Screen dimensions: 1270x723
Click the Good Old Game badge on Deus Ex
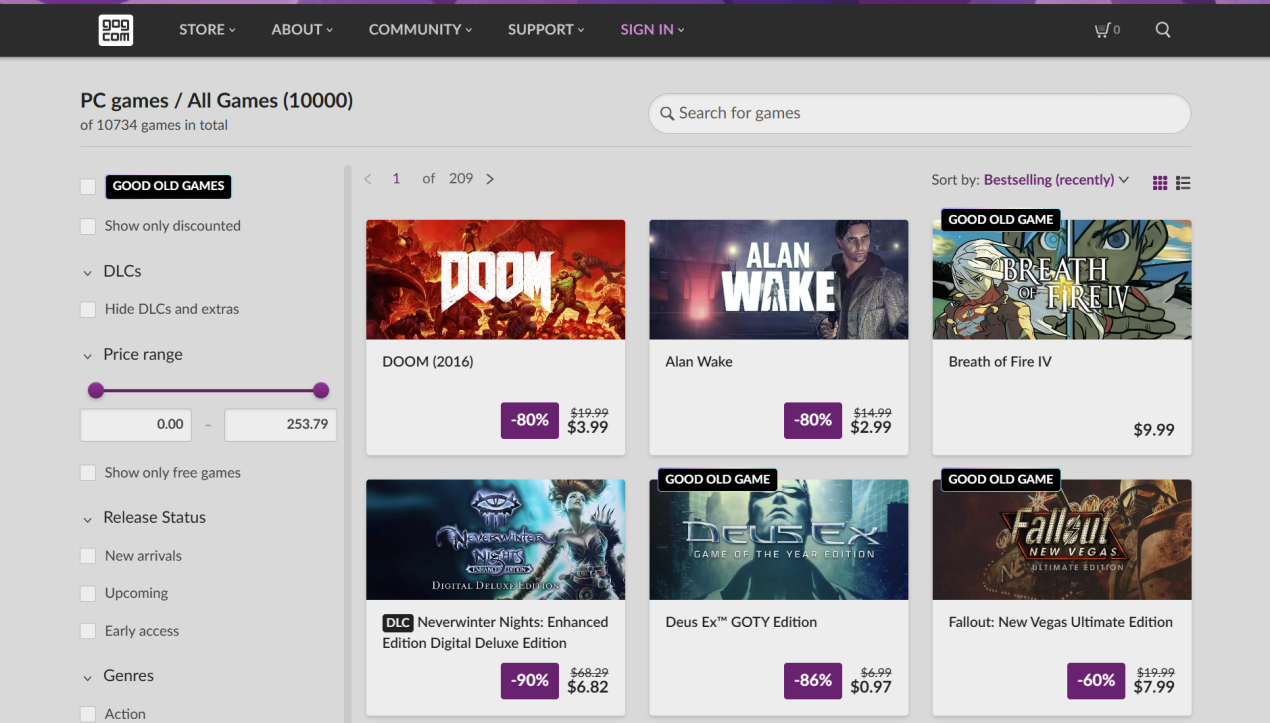point(717,479)
